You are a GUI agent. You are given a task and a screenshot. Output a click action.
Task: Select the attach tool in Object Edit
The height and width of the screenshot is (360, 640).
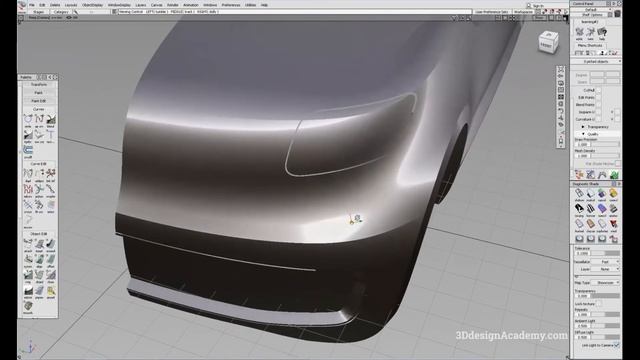pos(28,244)
